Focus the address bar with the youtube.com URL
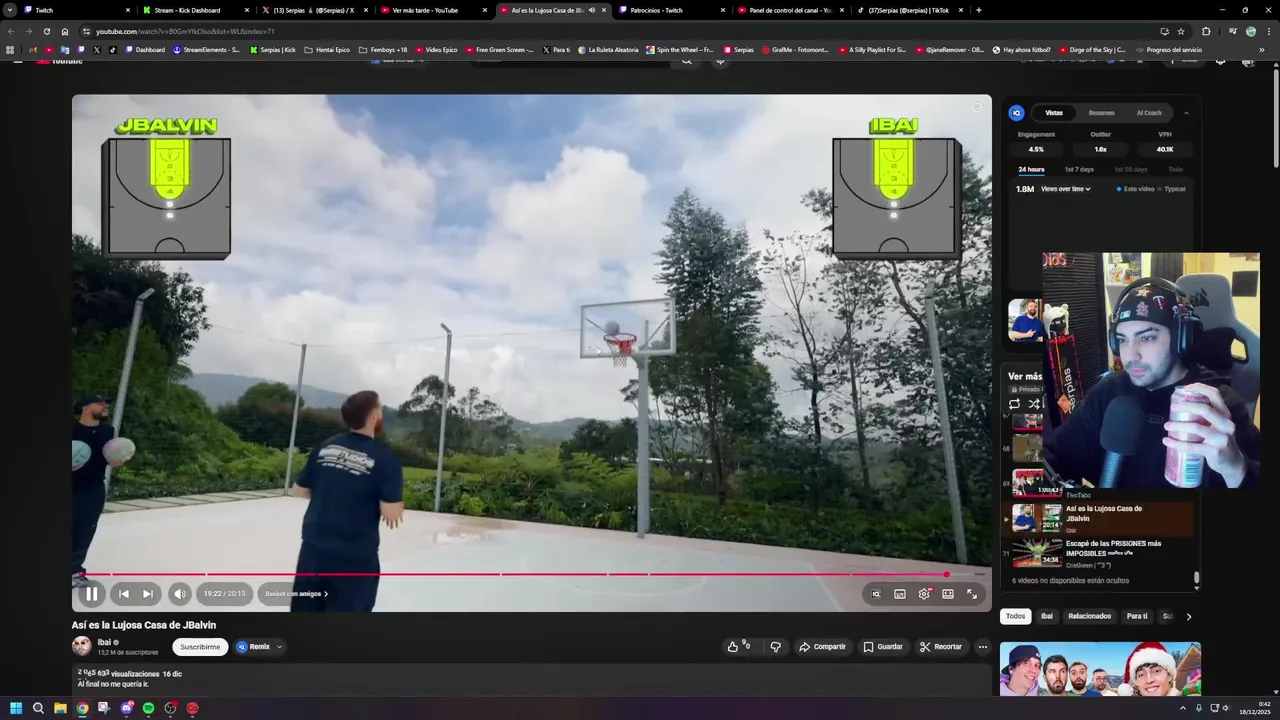This screenshot has height=720, width=1280. tap(600, 31)
